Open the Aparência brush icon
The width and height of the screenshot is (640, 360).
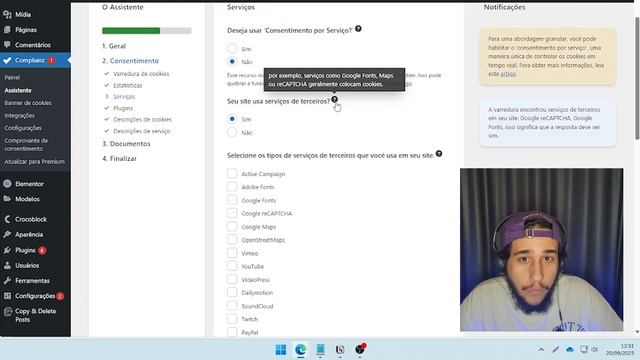pyautogui.click(x=7, y=234)
